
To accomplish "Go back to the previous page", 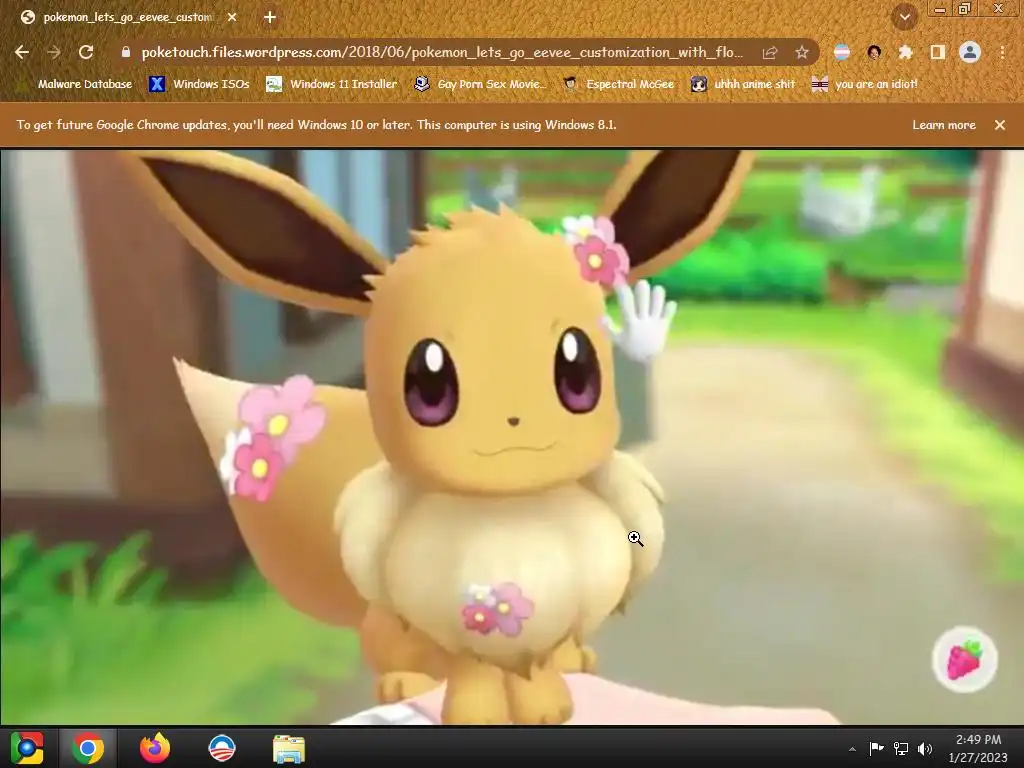I will 22,52.
